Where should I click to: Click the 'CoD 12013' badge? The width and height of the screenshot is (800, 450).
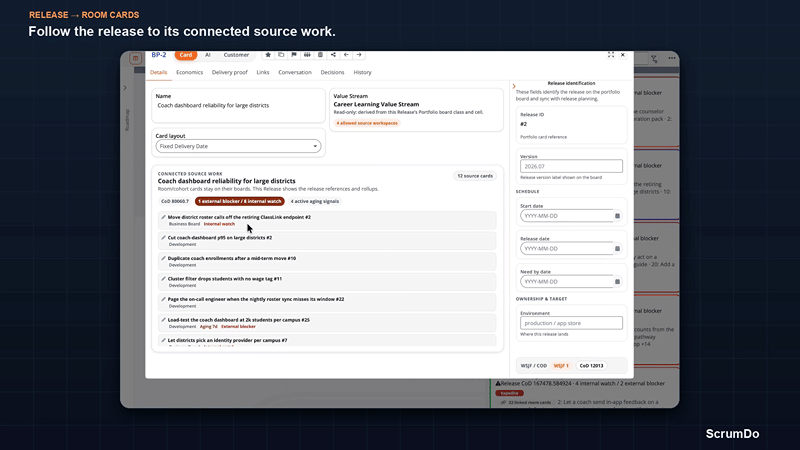click(591, 366)
